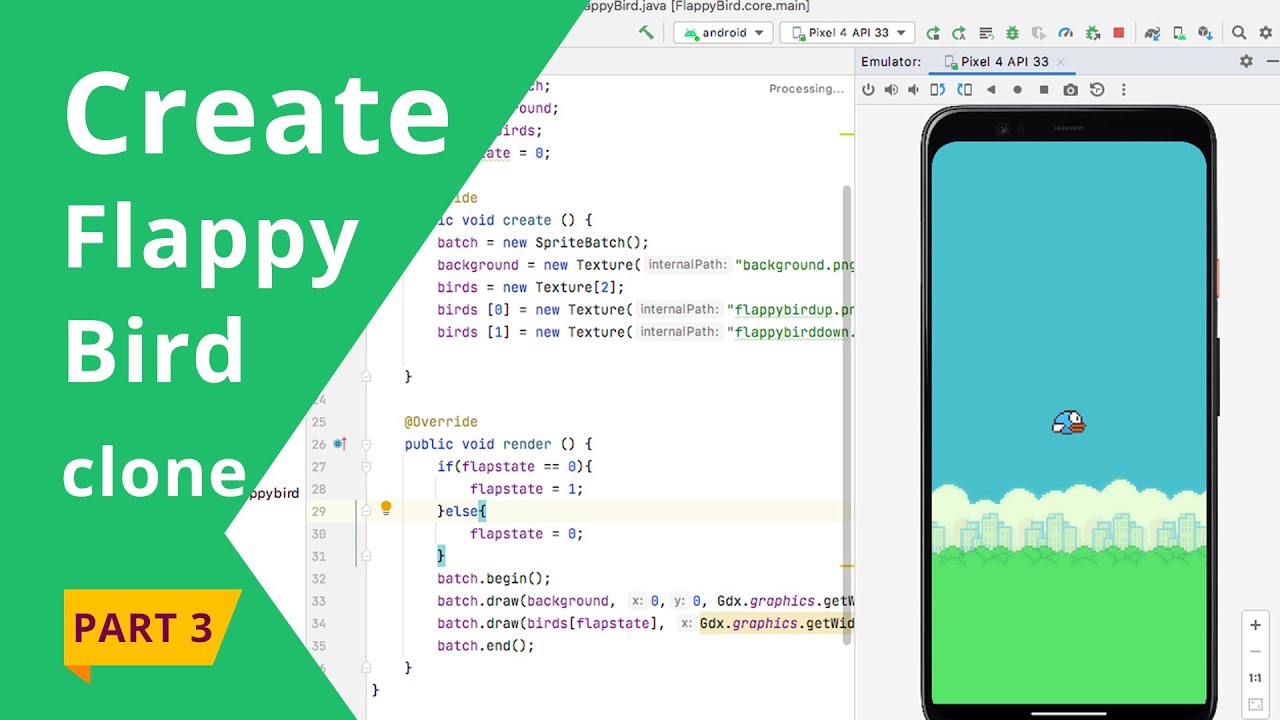Click the override gutter marker on line 26
The width and height of the screenshot is (1280, 720).
(340, 443)
